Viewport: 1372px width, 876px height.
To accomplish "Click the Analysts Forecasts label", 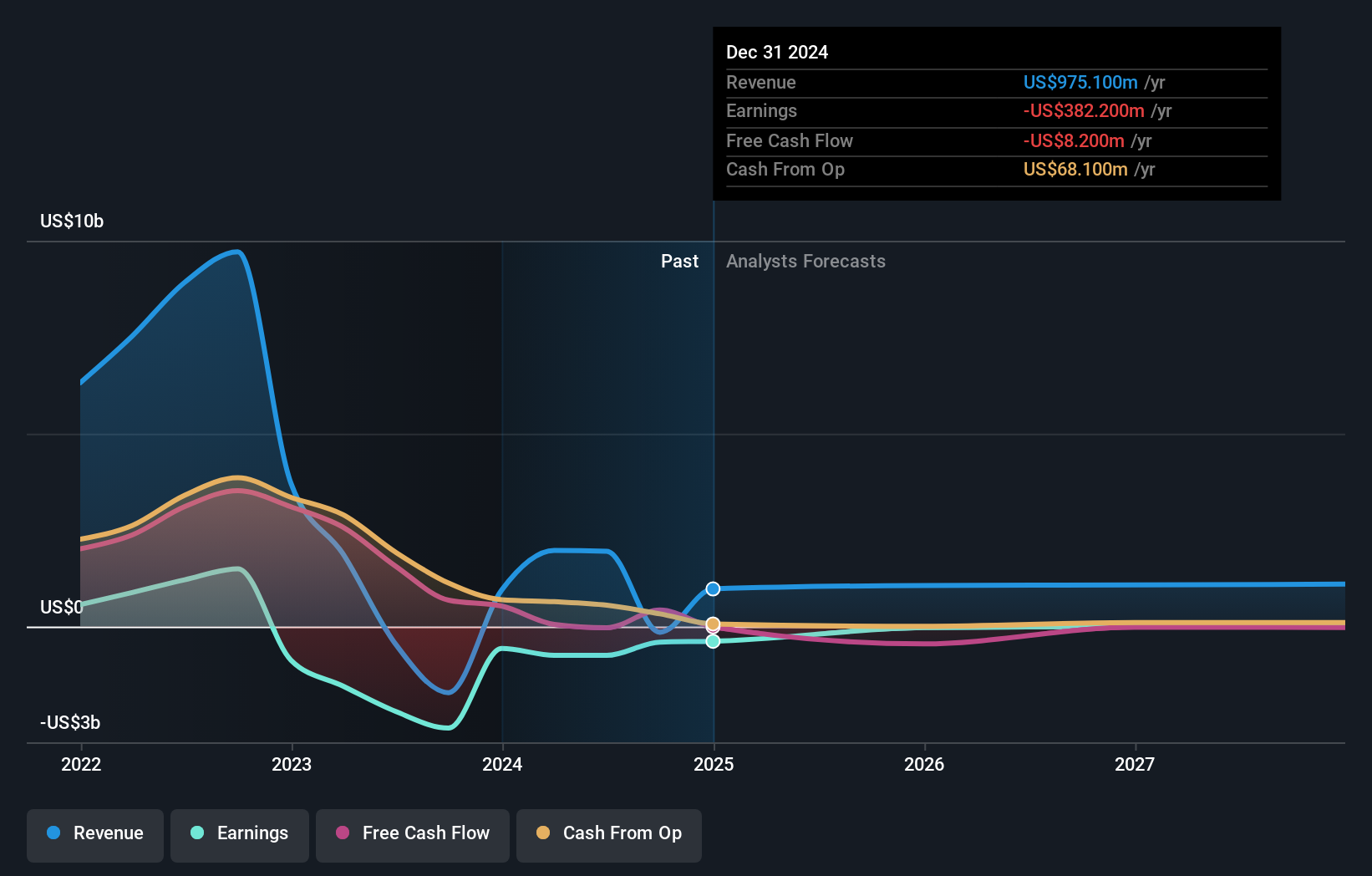I will point(805,262).
